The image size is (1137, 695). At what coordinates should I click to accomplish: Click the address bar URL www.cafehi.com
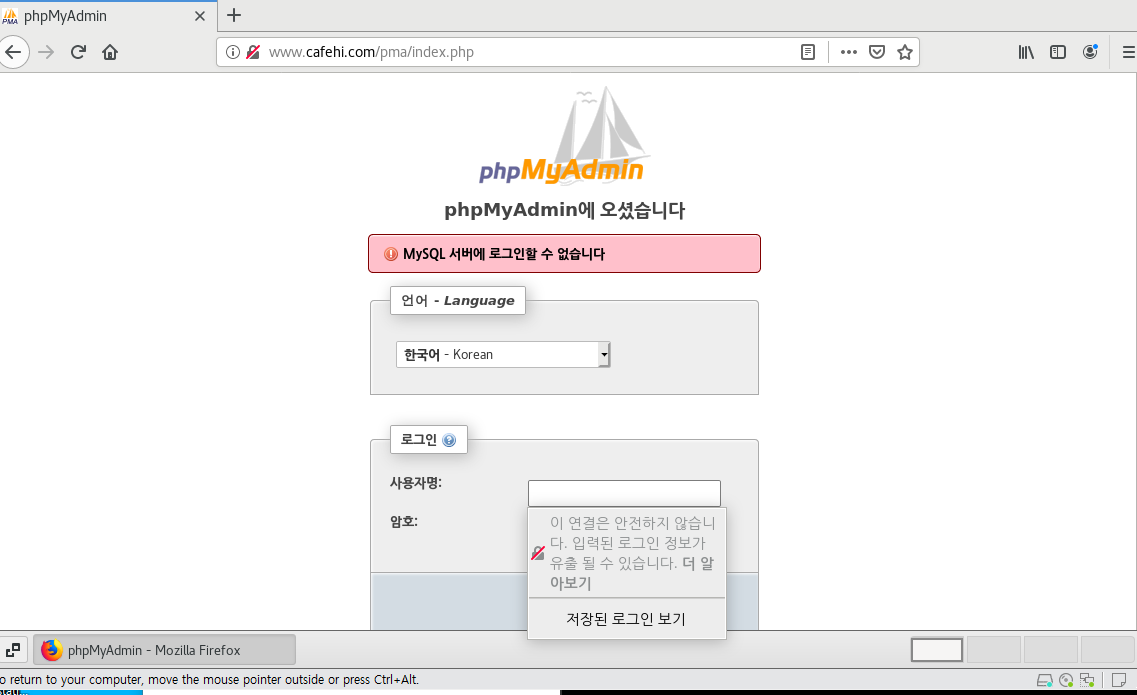(371, 52)
